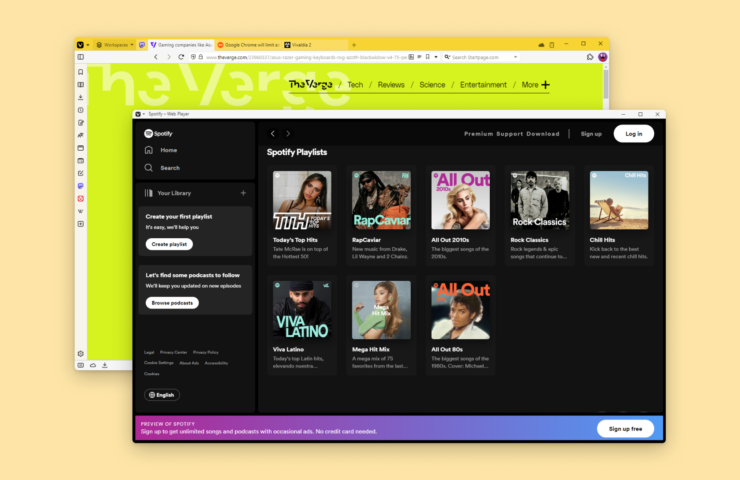Viewport: 740px width, 480px height.
Task: Switch to the Vivaldia 2 tab
Action: coord(315,45)
